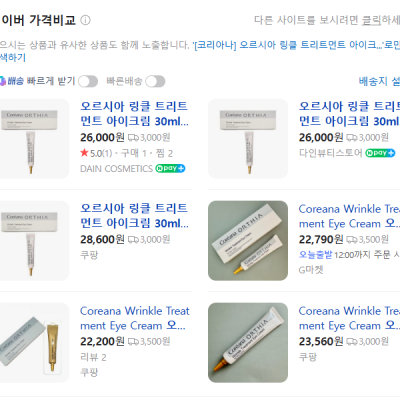Image resolution: width=400 pixels, height=400 pixels.
Task: Open the DAIN COSMETICS 26,000원 product title
Action: tap(134, 114)
